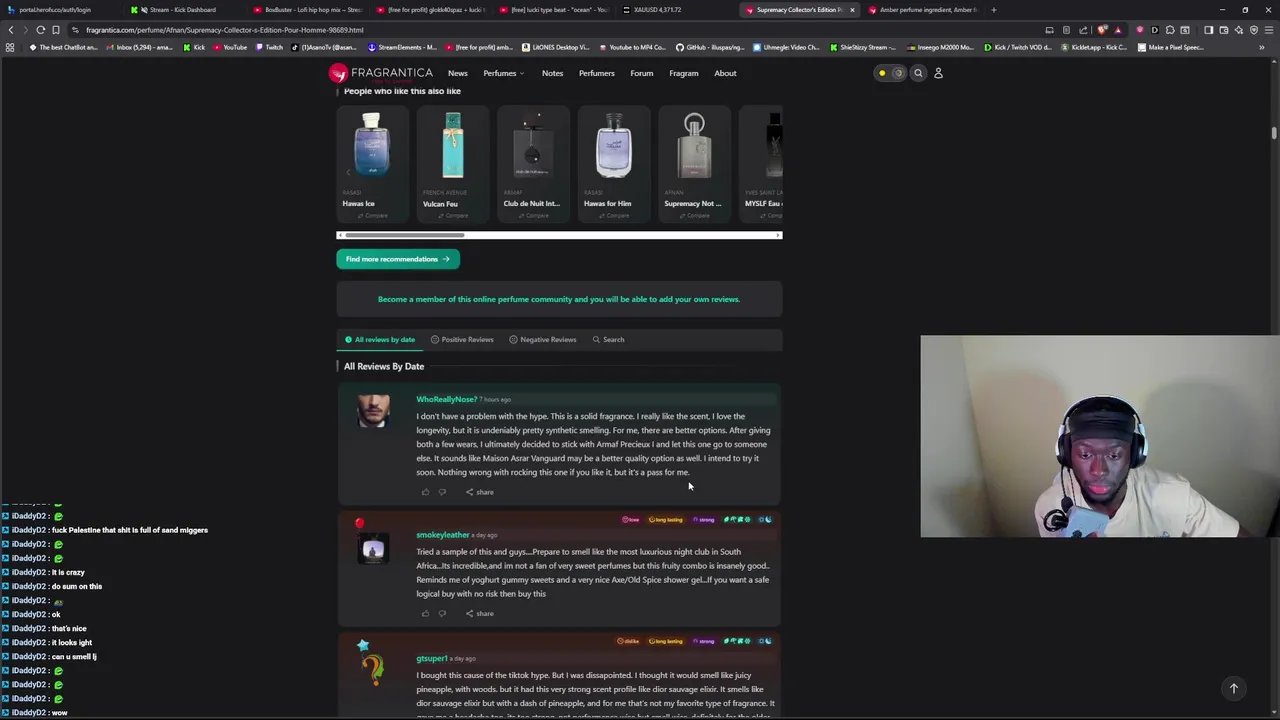1280x720 pixels.
Task: Open the Fragram menu item
Action: coord(683,73)
